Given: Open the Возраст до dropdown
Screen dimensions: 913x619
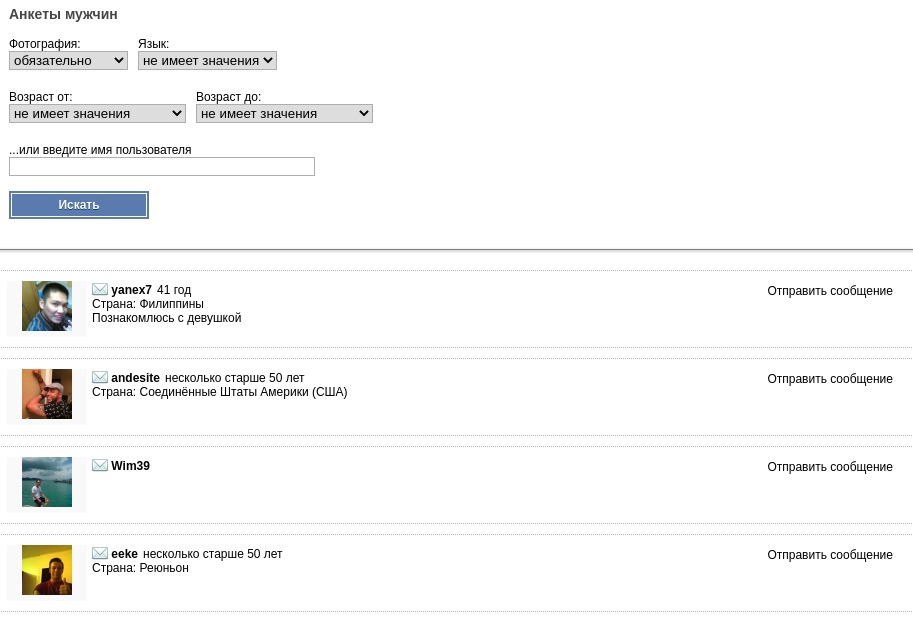Looking at the screenshot, I should click(x=284, y=114).
